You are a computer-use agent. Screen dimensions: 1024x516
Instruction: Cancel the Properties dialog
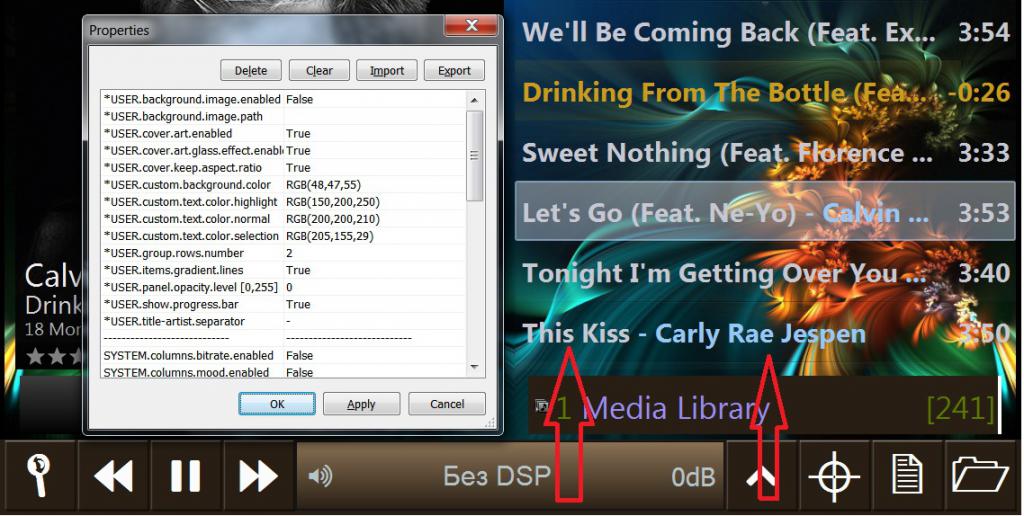click(447, 404)
